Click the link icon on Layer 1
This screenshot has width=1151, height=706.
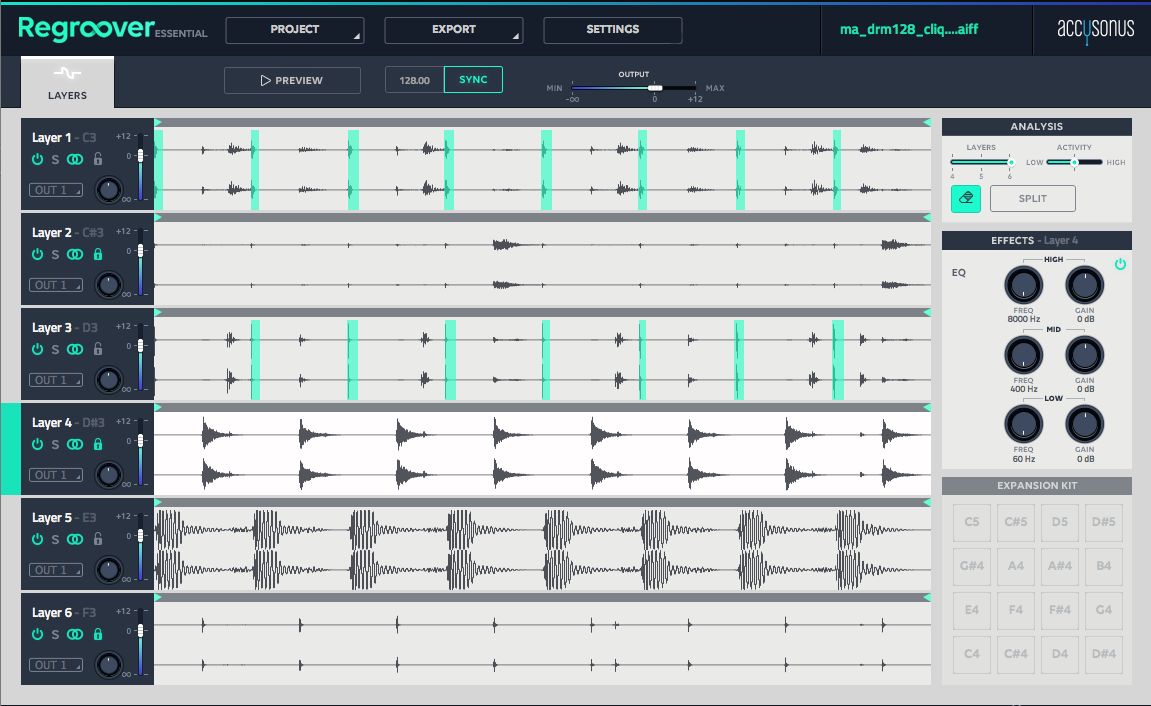click(x=75, y=159)
